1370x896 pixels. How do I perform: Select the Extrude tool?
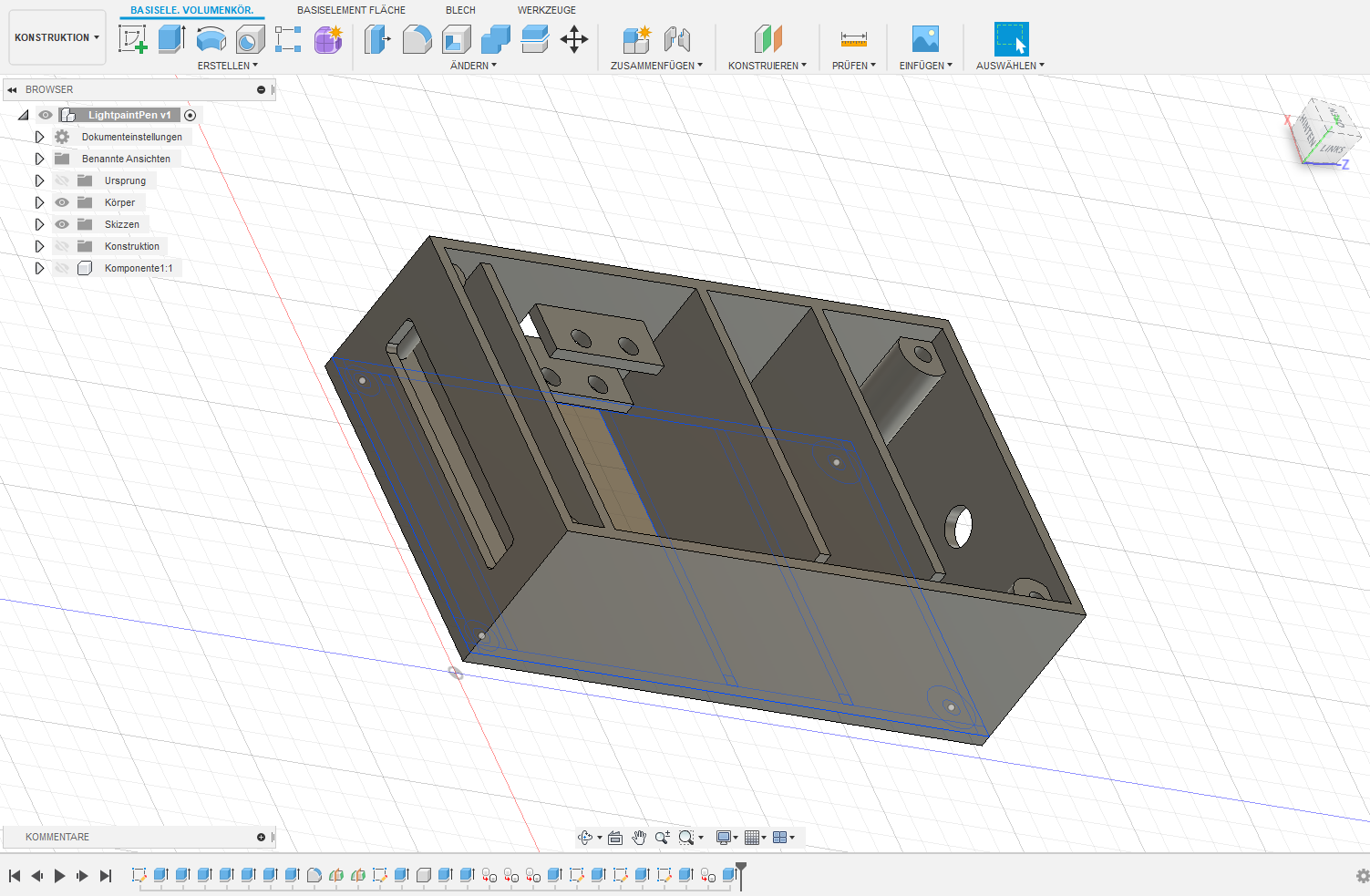[x=171, y=39]
